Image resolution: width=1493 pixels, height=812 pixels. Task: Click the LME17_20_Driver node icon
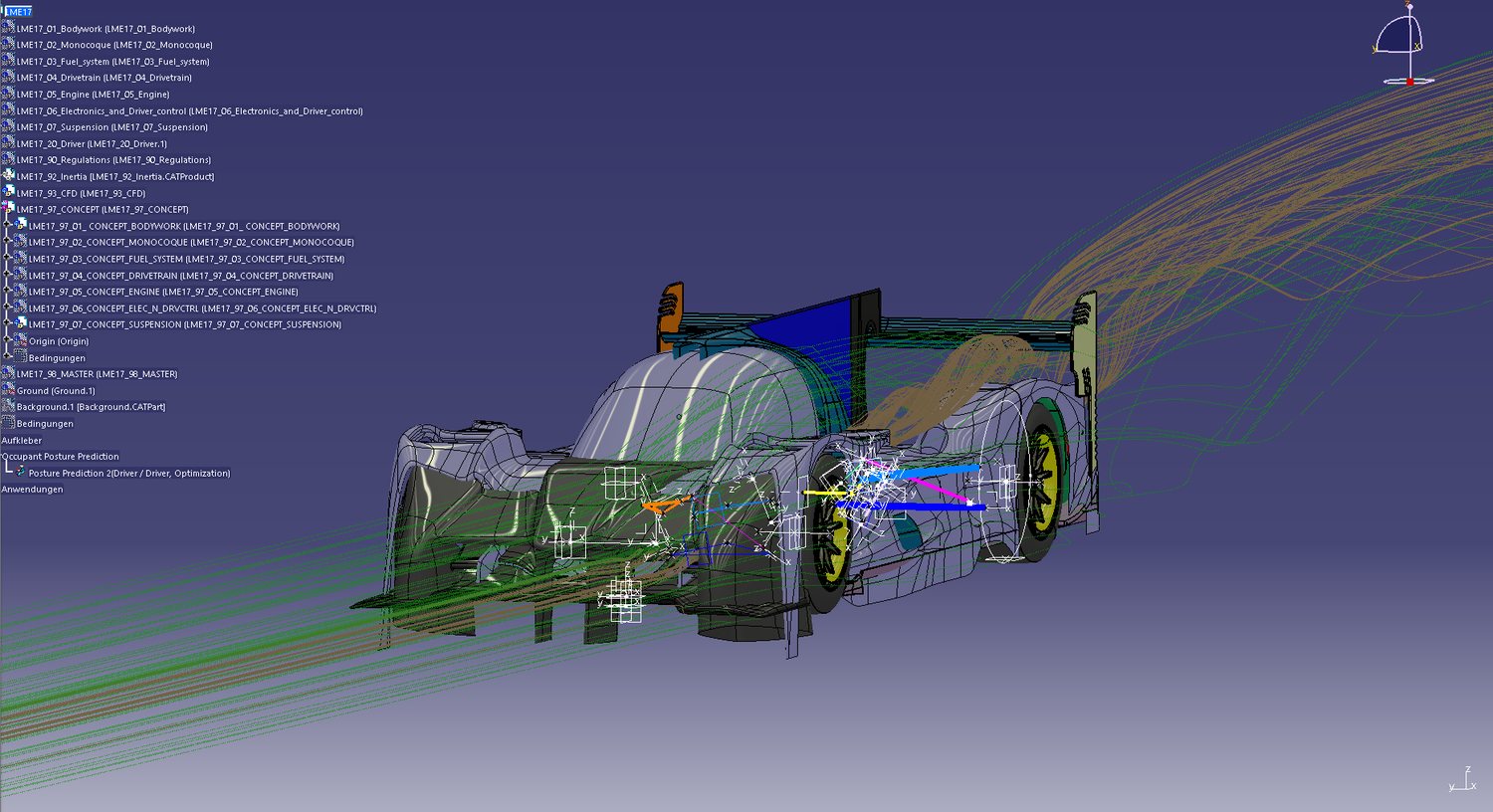click(x=8, y=143)
